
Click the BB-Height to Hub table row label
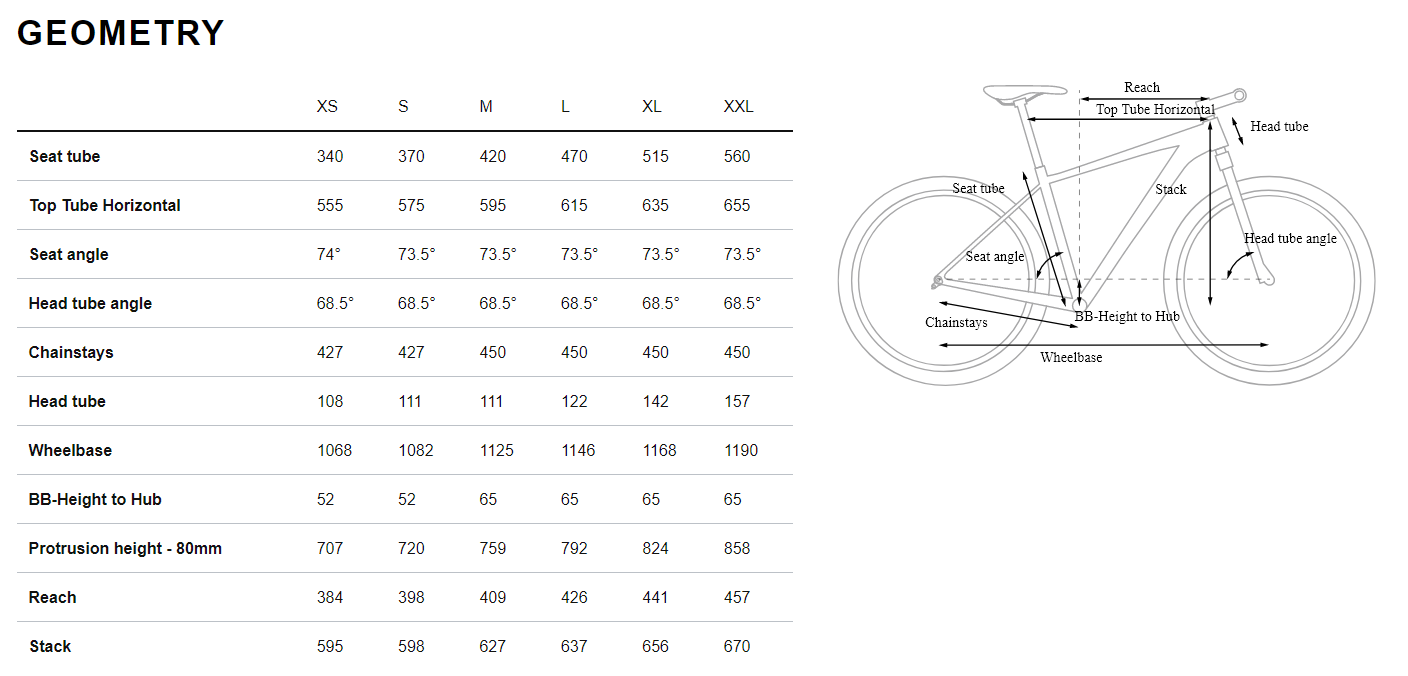[x=95, y=499]
